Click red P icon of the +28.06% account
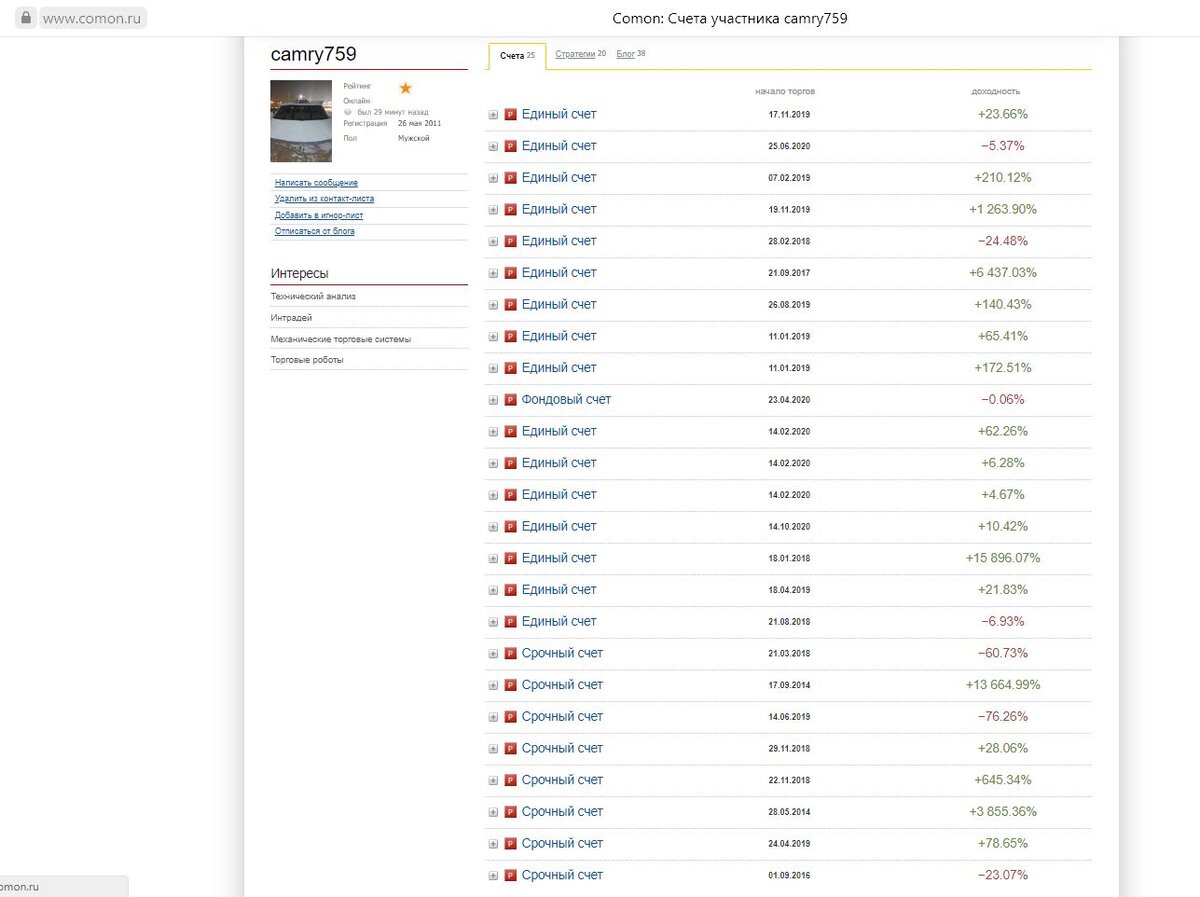Viewport: 1200px width, 897px height. click(510, 749)
